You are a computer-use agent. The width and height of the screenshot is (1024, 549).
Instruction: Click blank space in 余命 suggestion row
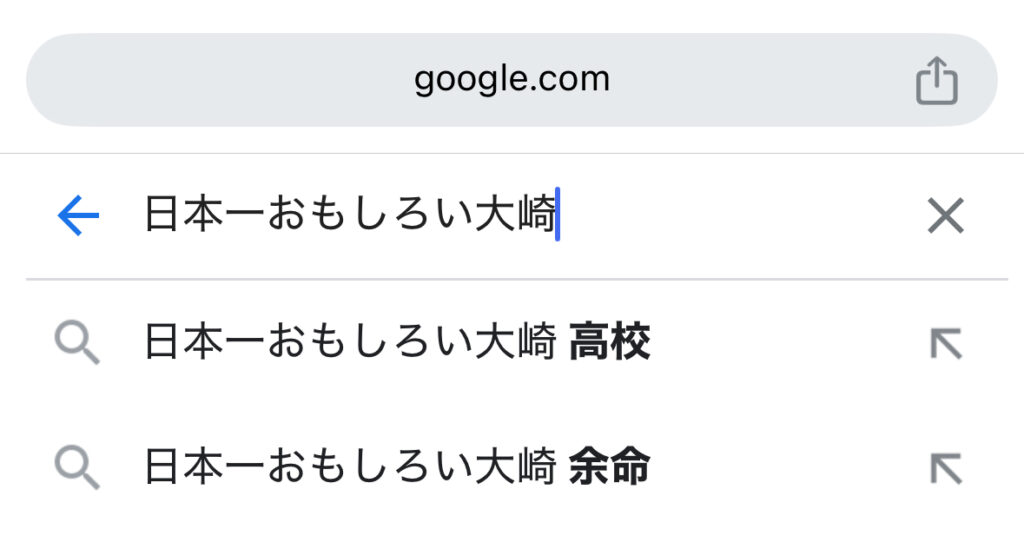click(784, 467)
